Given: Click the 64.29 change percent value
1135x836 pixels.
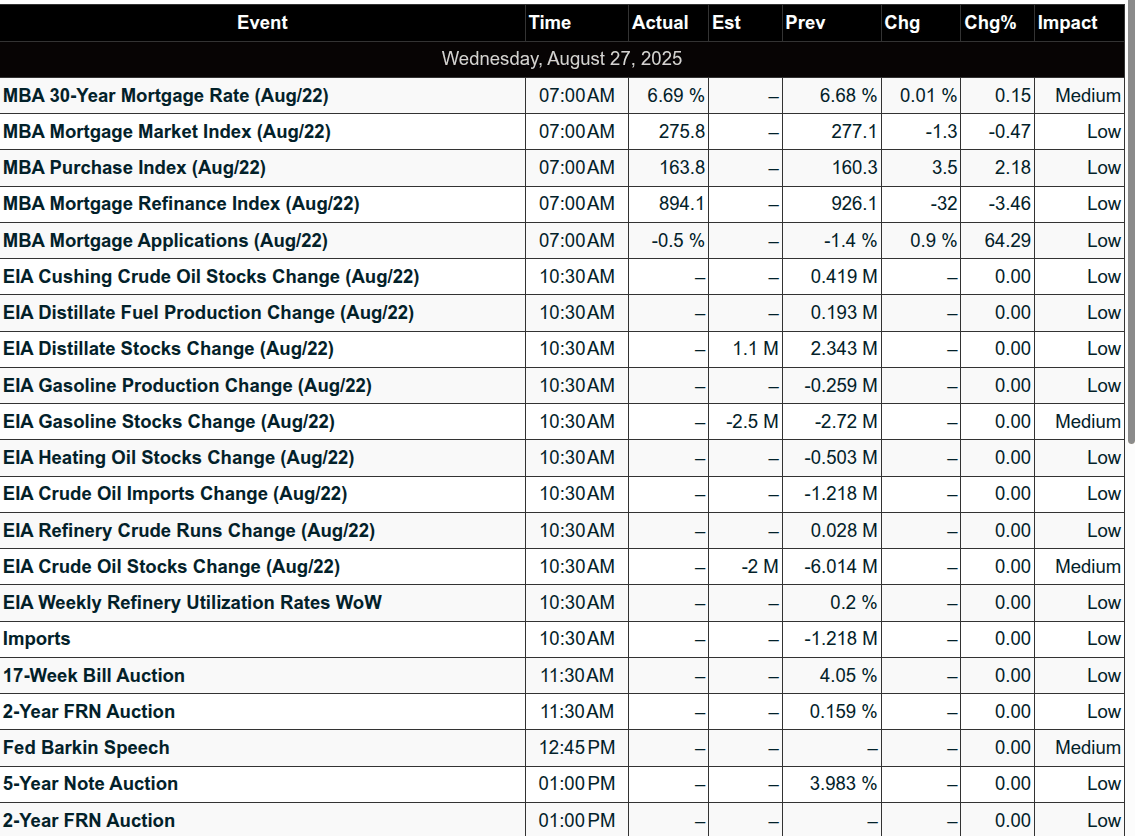Looking at the screenshot, I should pyautogui.click(x=1007, y=240).
